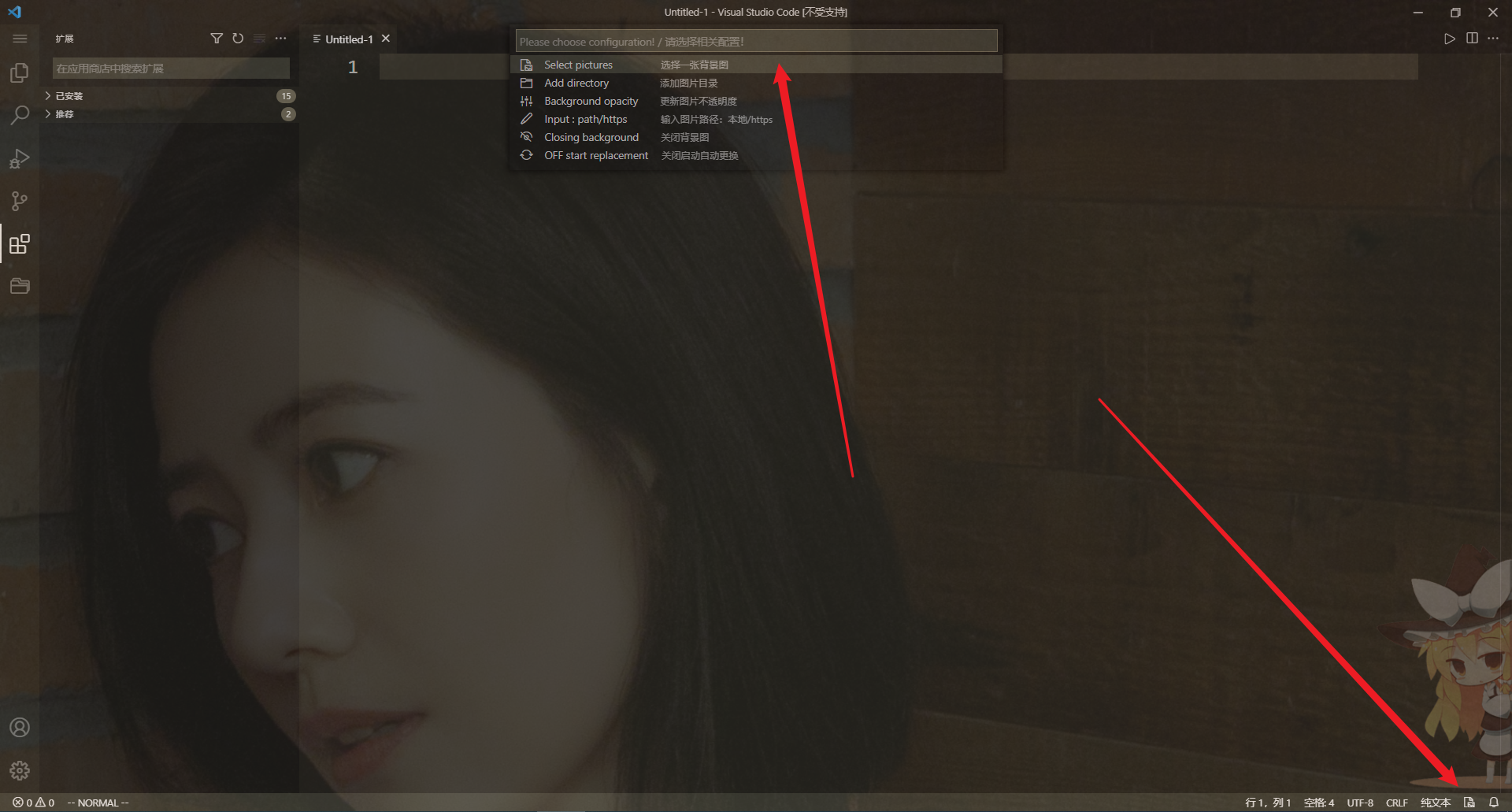This screenshot has height=812, width=1512.
Task: Expand the recommended extensions section
Action: click(x=169, y=114)
